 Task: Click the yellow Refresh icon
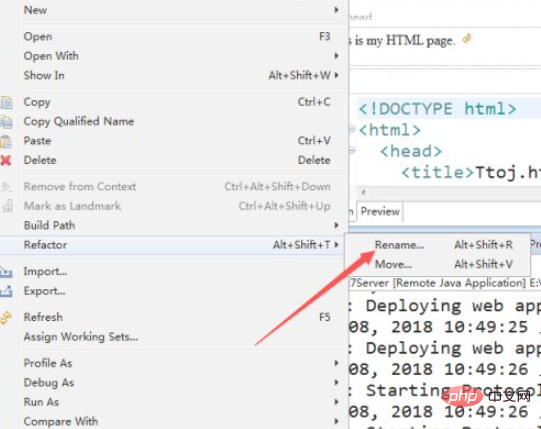coord(6,318)
